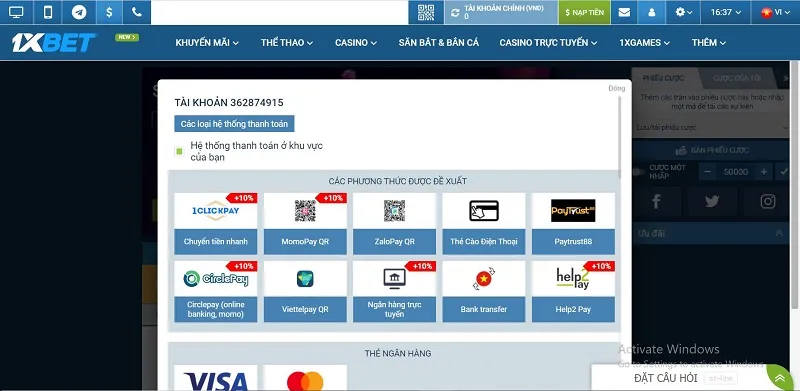Image resolution: width=800 pixels, height=391 pixels.
Task: Open the Telegram icon in top bar
Action: [79, 12]
